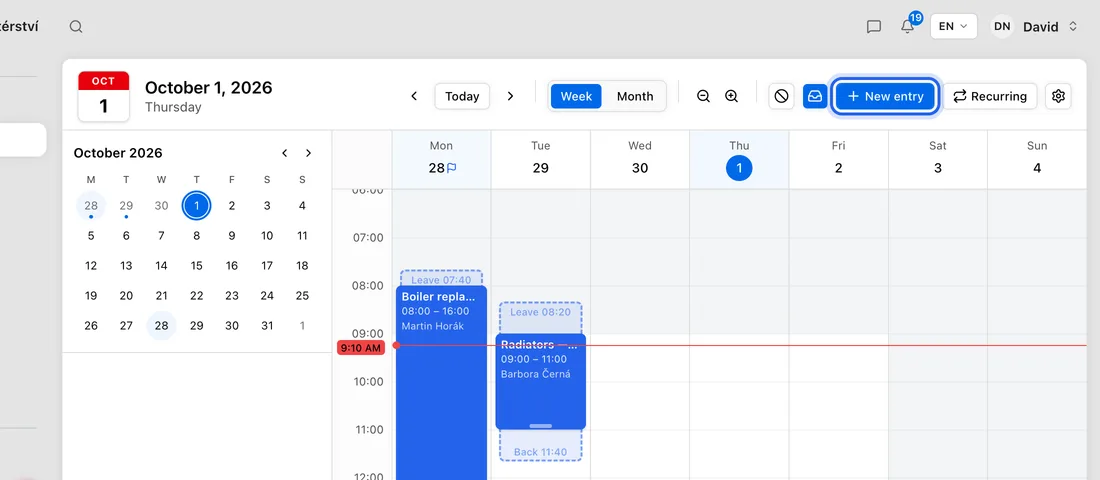Create a New entry
This screenshot has width=1100, height=480.
coord(885,96)
